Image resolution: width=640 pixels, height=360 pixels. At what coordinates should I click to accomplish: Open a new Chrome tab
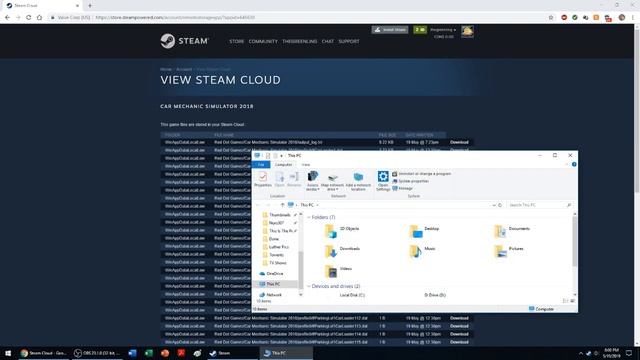[90, 6]
